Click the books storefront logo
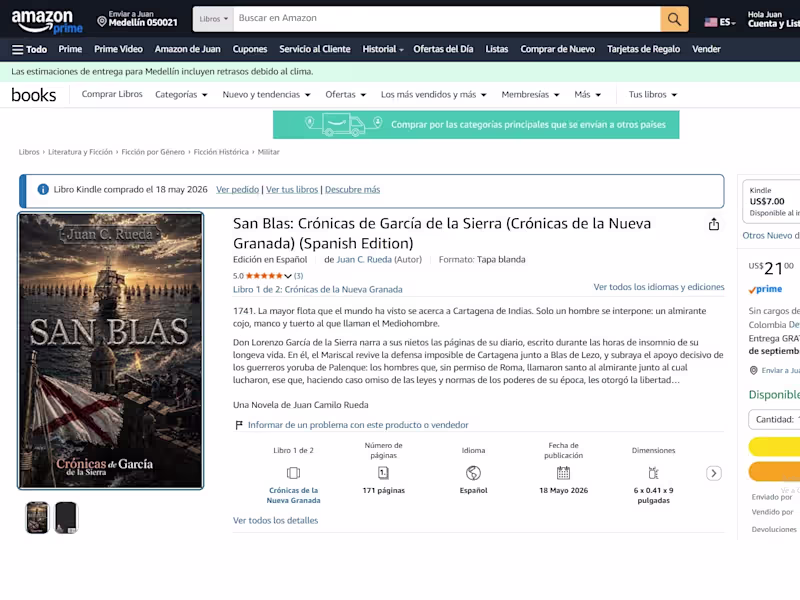 34,95
